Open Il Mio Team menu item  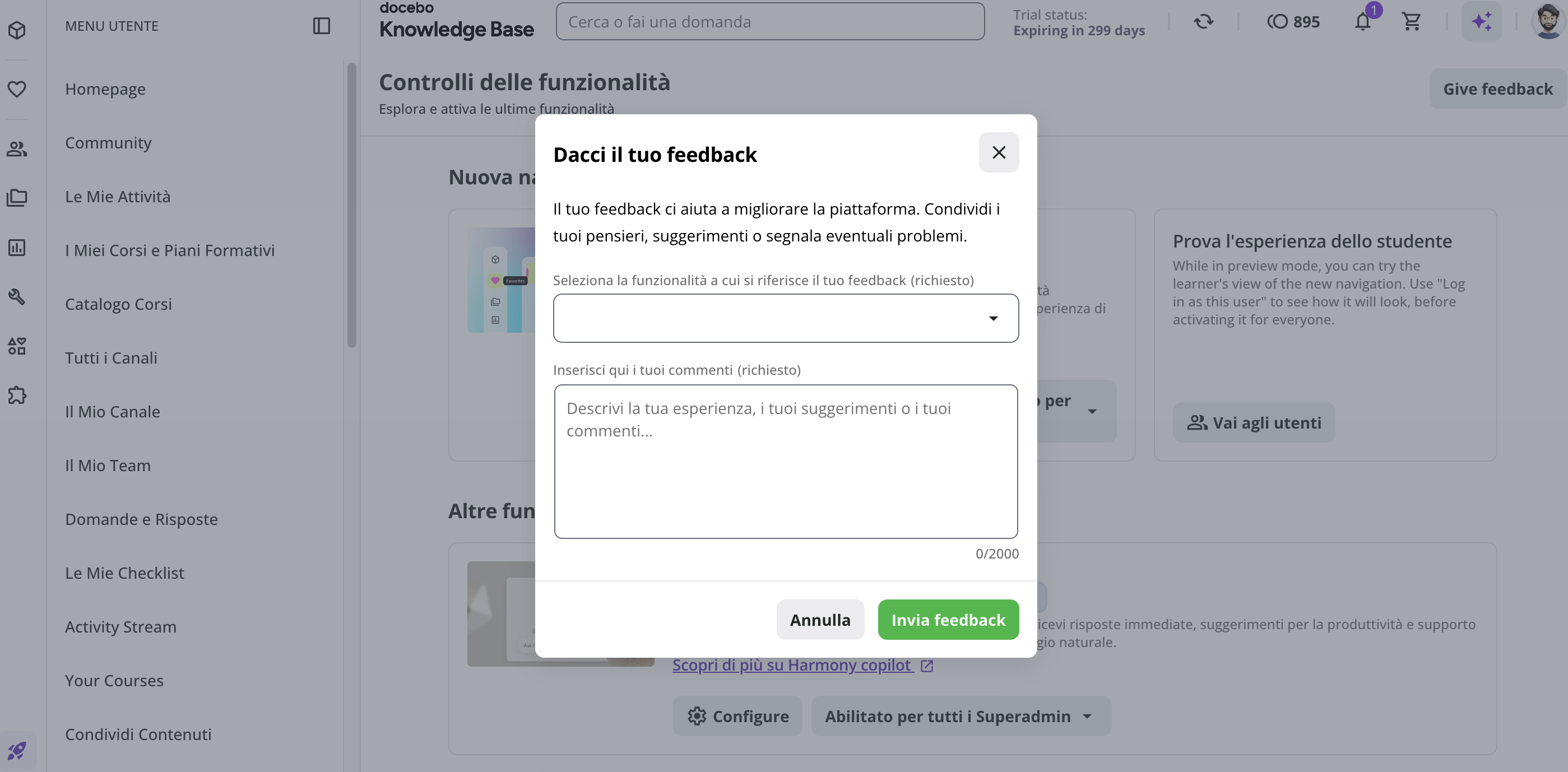[108, 466]
